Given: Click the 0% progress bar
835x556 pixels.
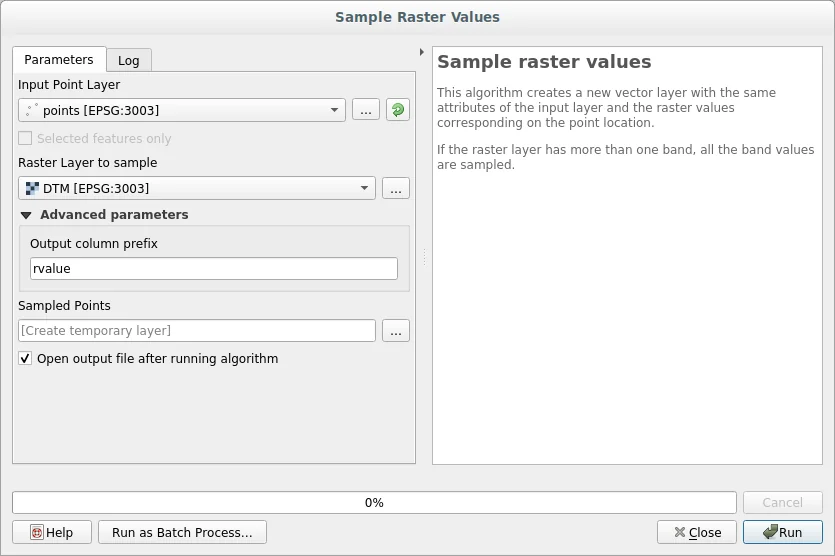Looking at the screenshot, I should pyautogui.click(x=374, y=503).
